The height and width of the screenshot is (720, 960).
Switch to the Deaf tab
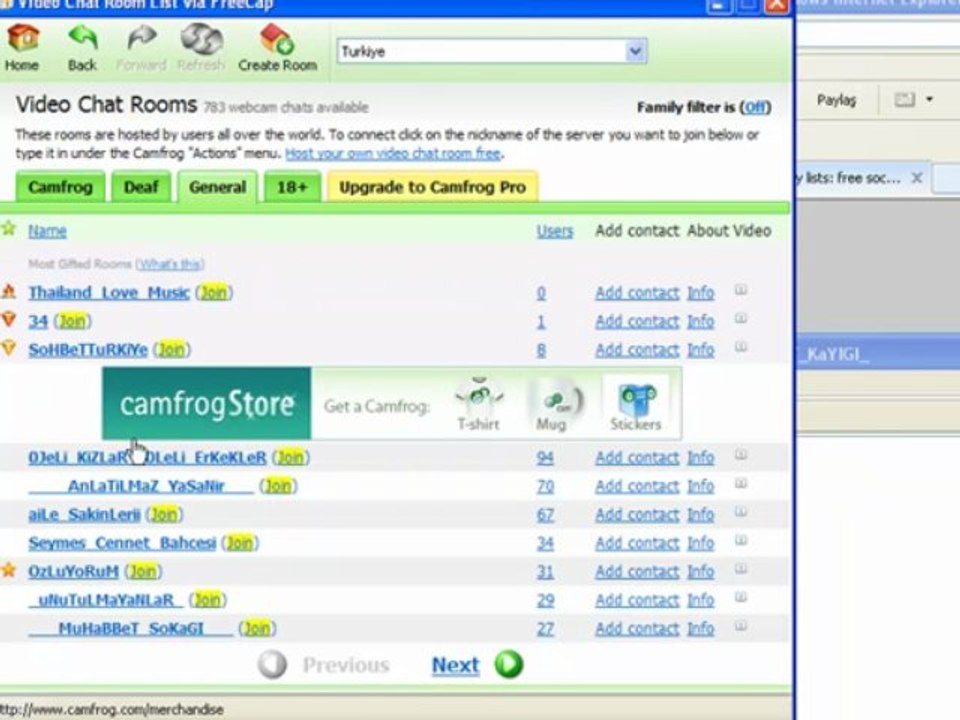pyautogui.click(x=141, y=187)
